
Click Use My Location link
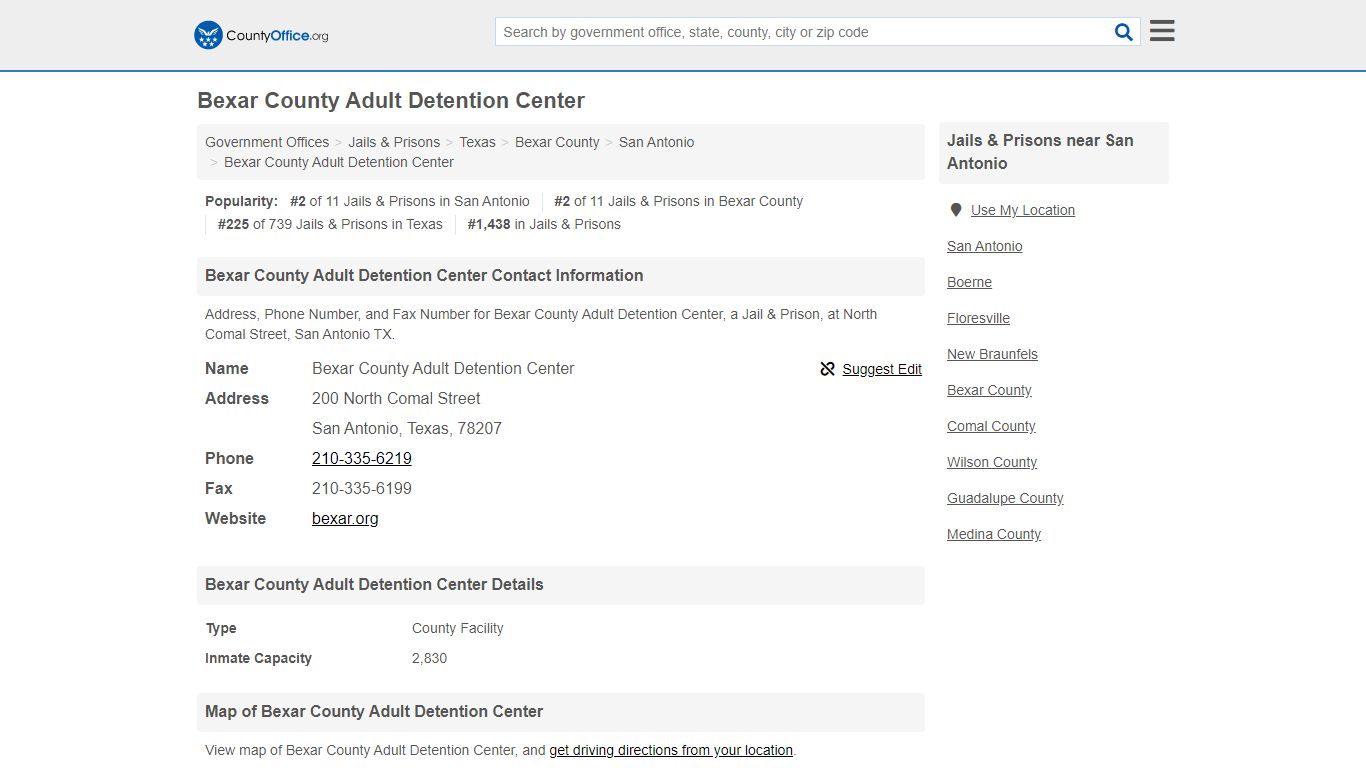click(x=1023, y=210)
